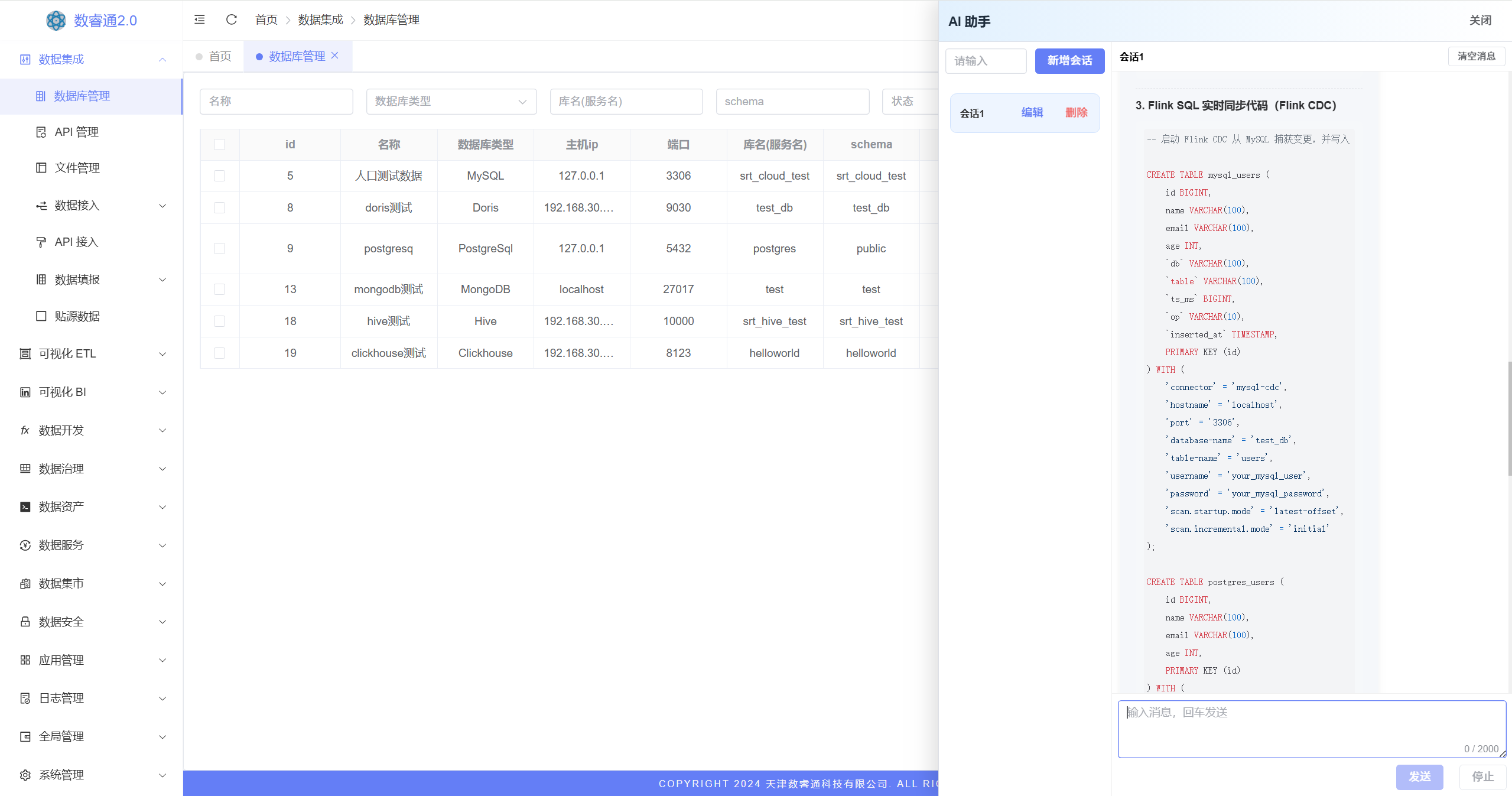The image size is (1512, 796).
Task: Check the select-all checkbox in table header
Action: (219, 145)
